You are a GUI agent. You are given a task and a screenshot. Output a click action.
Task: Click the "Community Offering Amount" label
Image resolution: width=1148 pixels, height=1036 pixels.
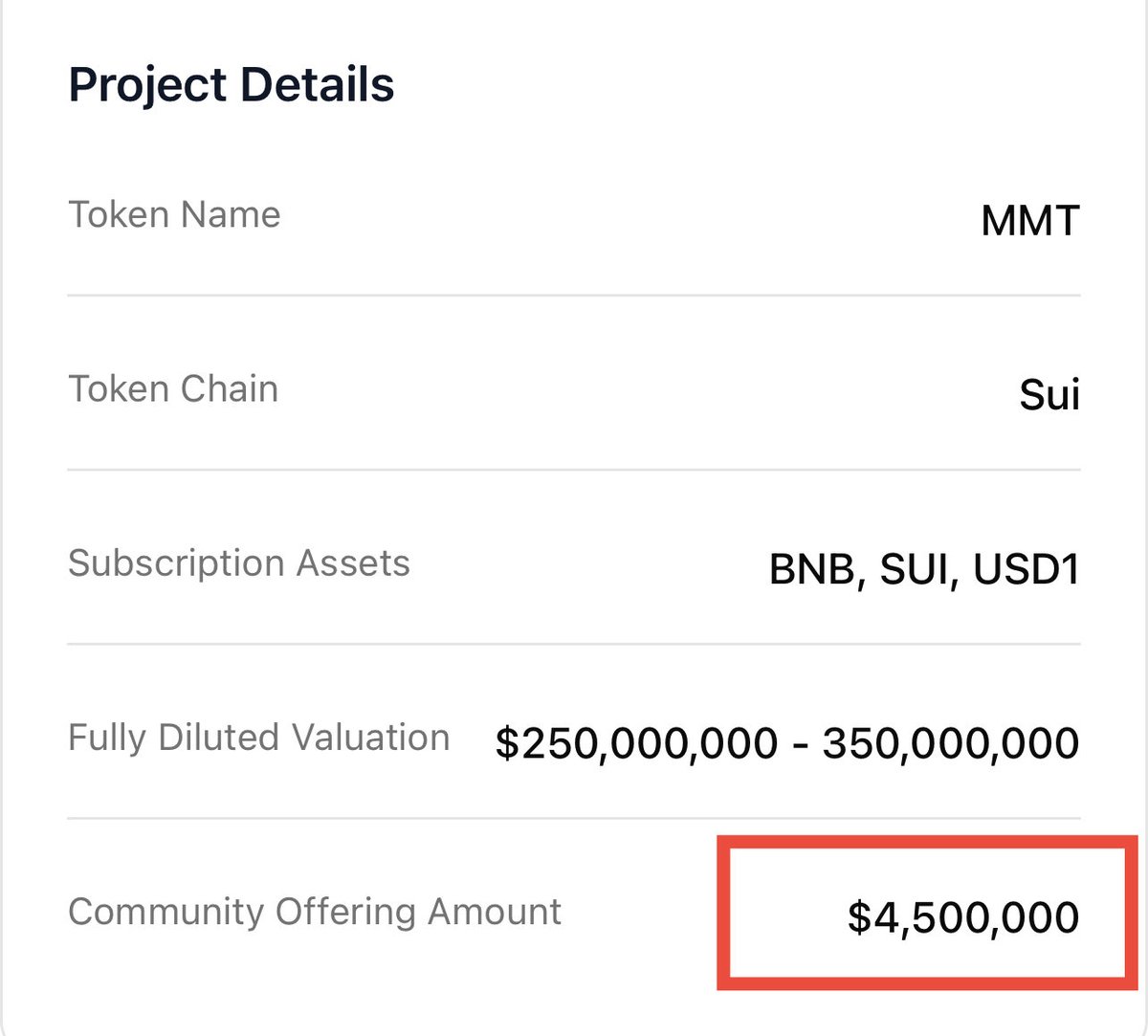314,912
